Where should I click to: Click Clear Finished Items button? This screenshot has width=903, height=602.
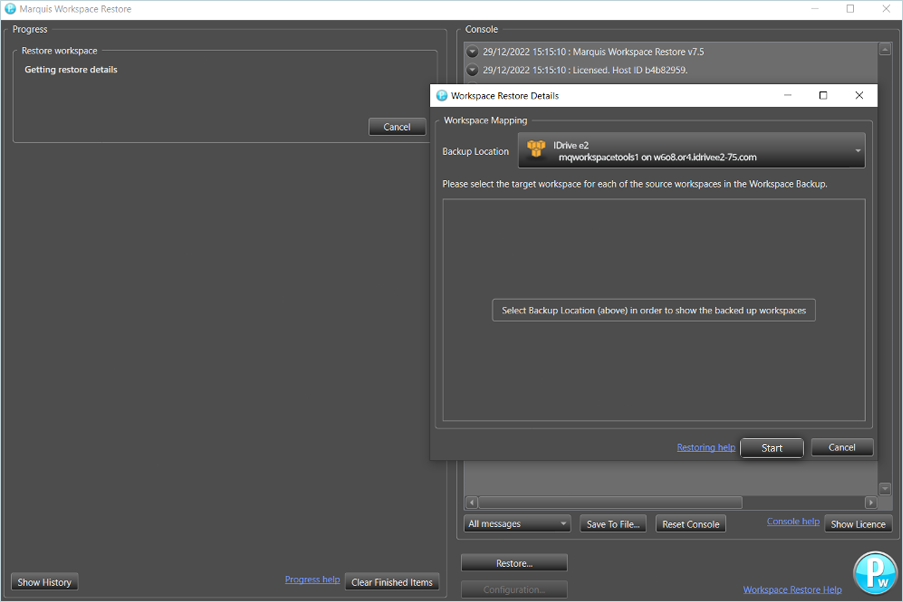click(392, 582)
